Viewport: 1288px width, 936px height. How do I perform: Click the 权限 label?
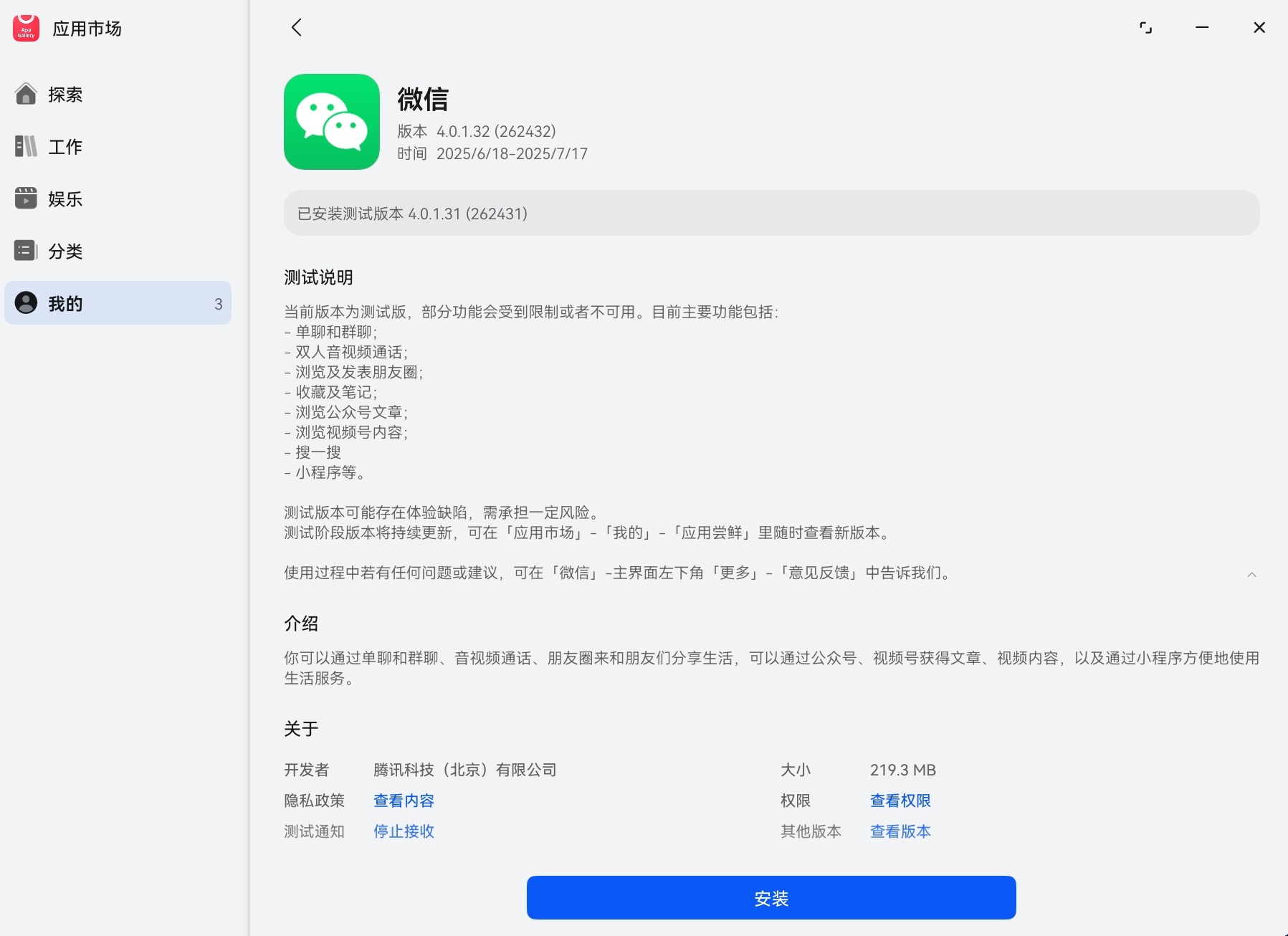click(796, 801)
